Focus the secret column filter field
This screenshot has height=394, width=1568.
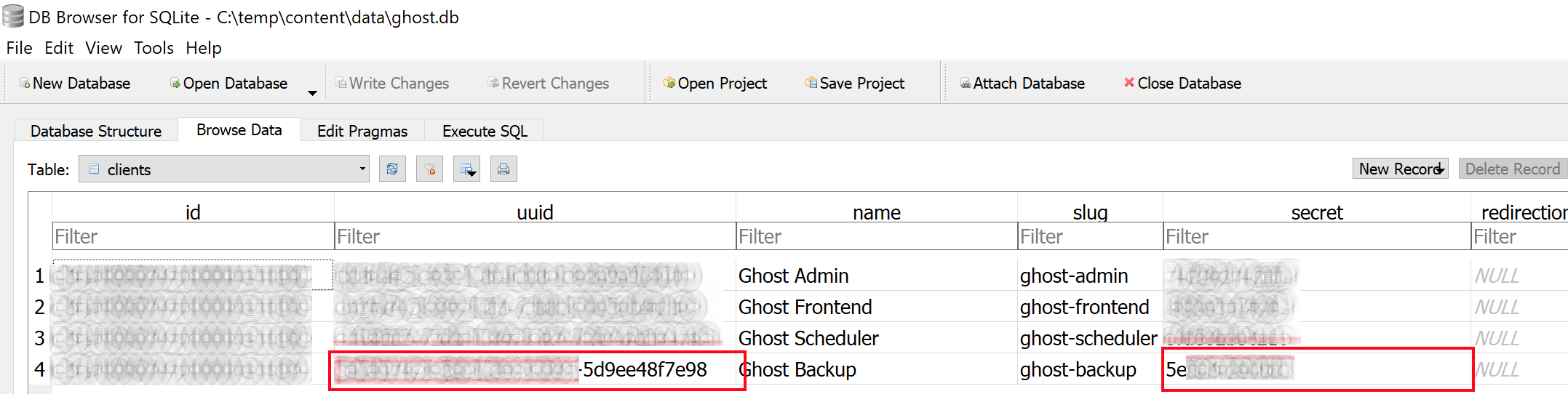pos(1317,236)
